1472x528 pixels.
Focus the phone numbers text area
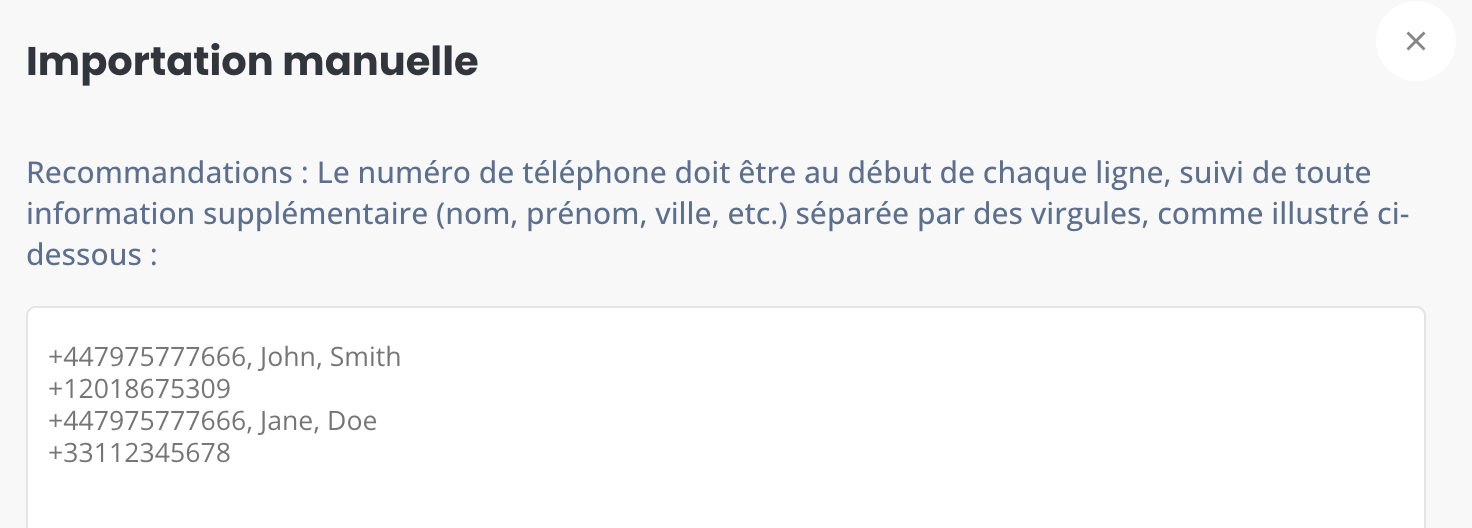[x=726, y=417]
